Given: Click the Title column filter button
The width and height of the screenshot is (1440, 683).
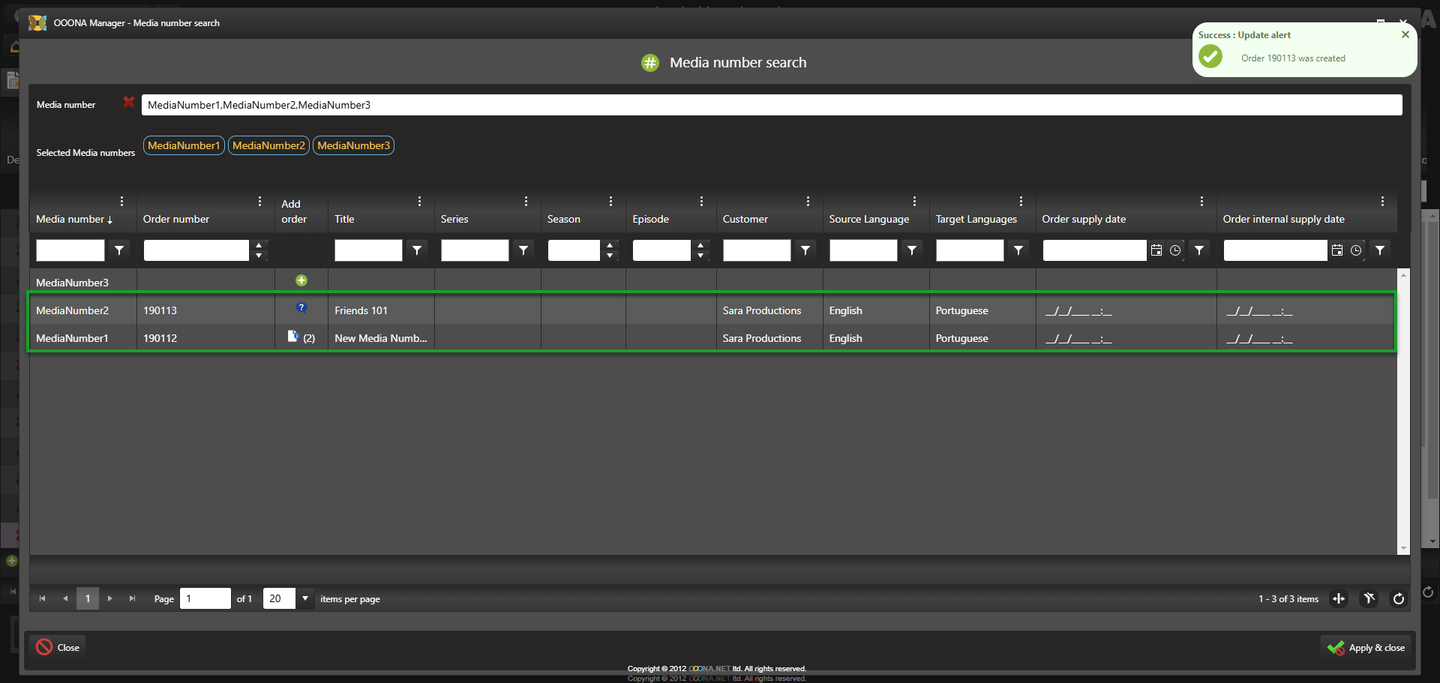Looking at the screenshot, I should coord(417,250).
